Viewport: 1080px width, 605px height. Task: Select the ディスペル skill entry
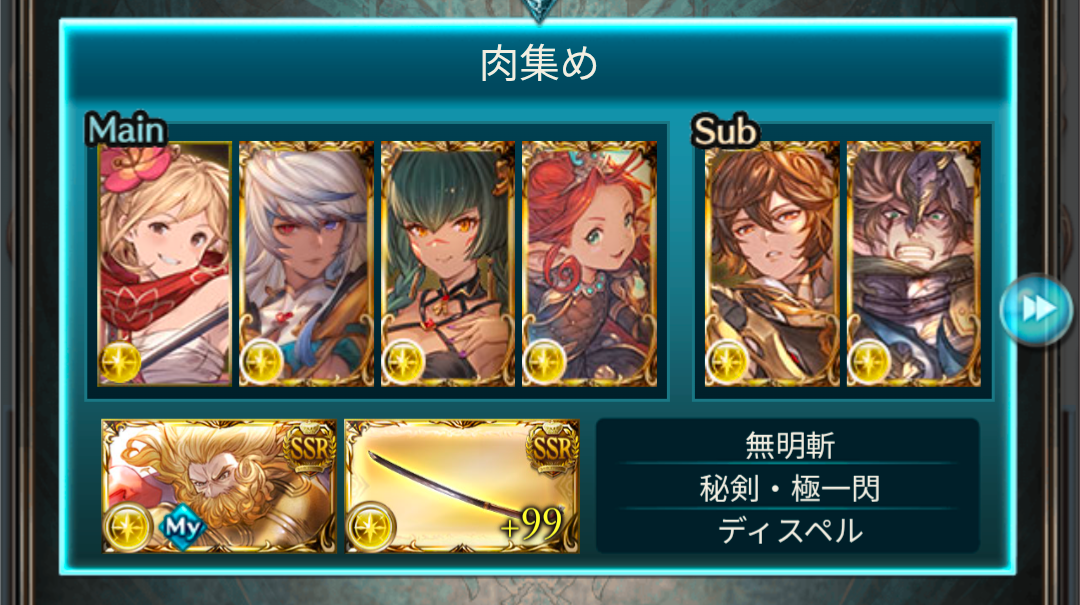789,531
